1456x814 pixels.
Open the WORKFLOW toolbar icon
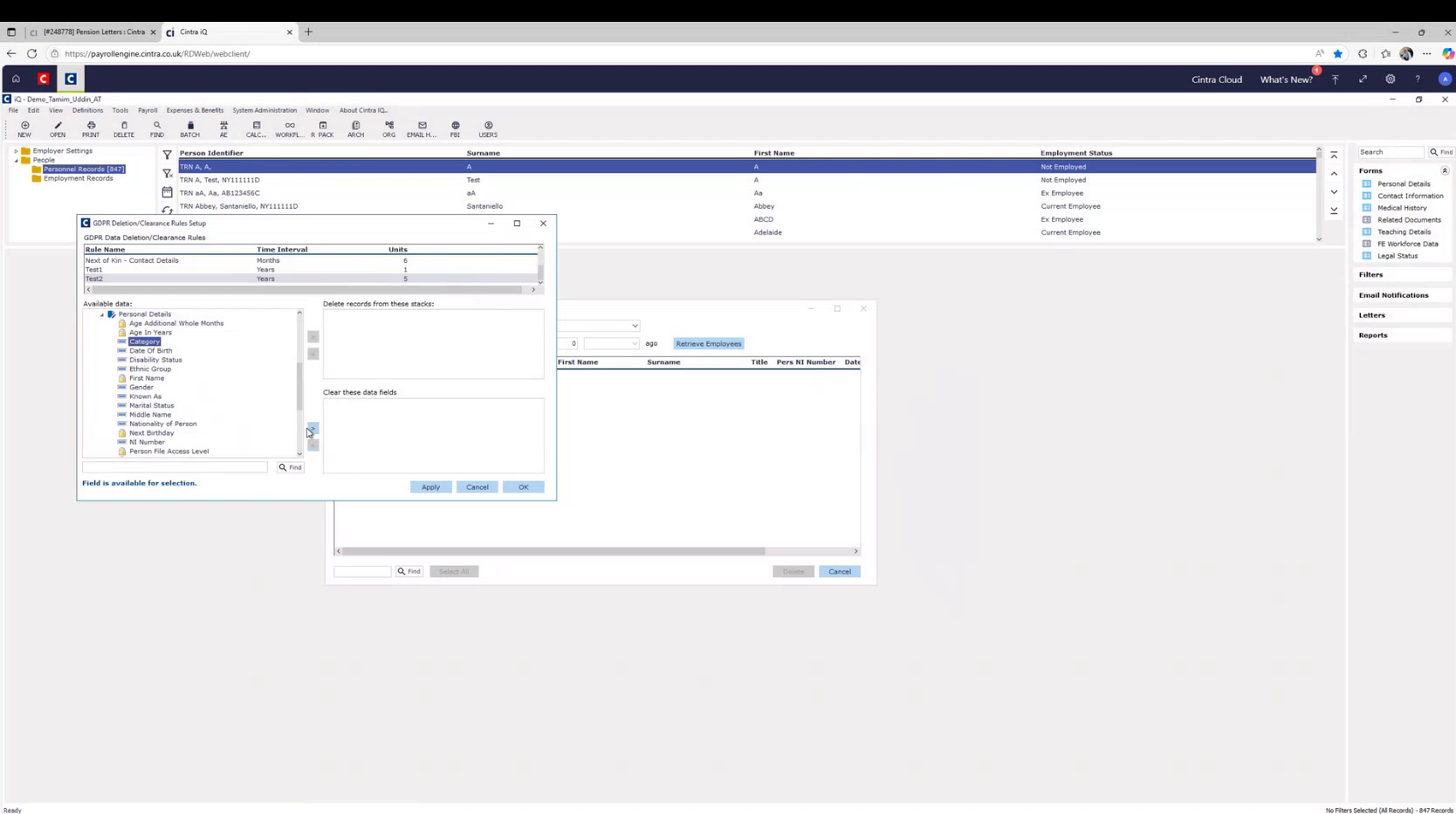point(289,128)
